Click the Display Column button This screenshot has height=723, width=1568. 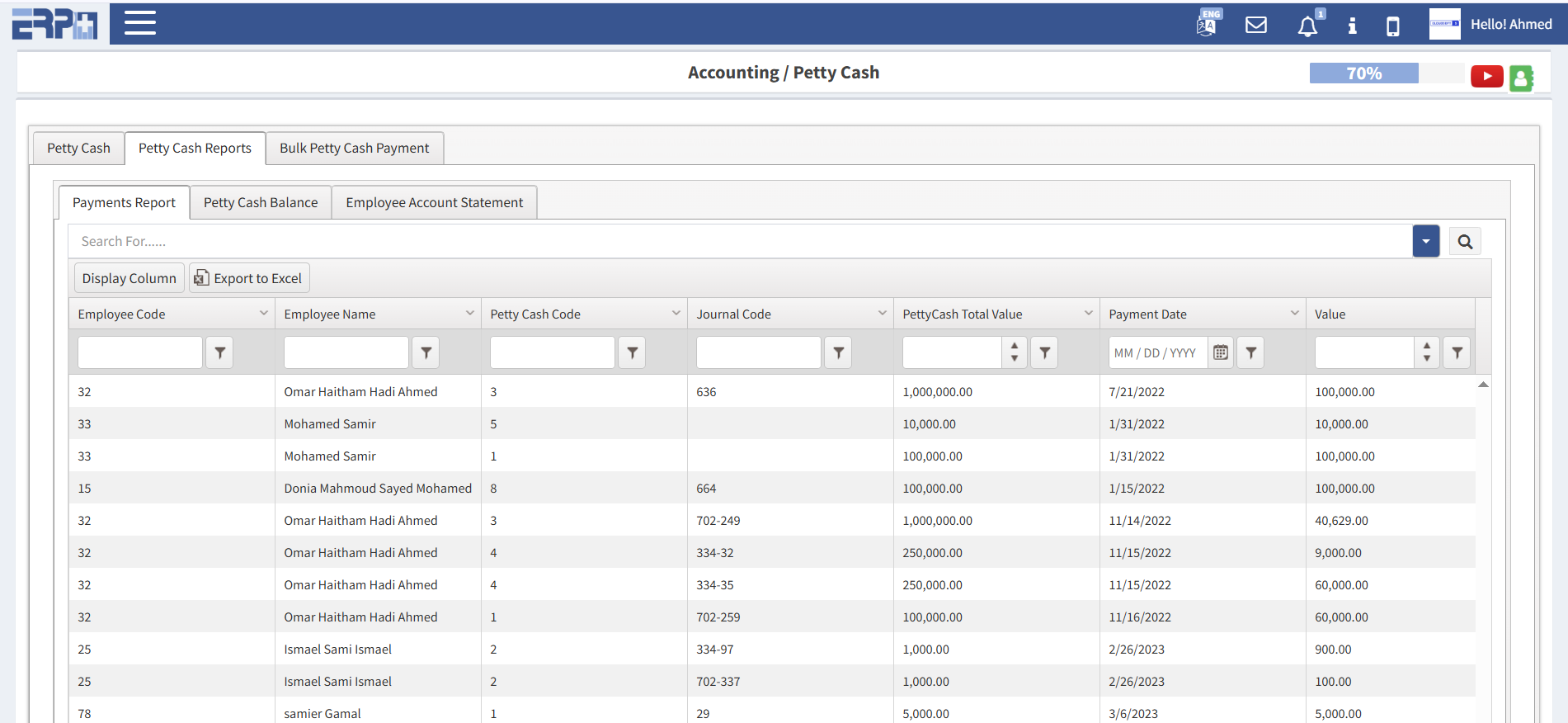(129, 278)
